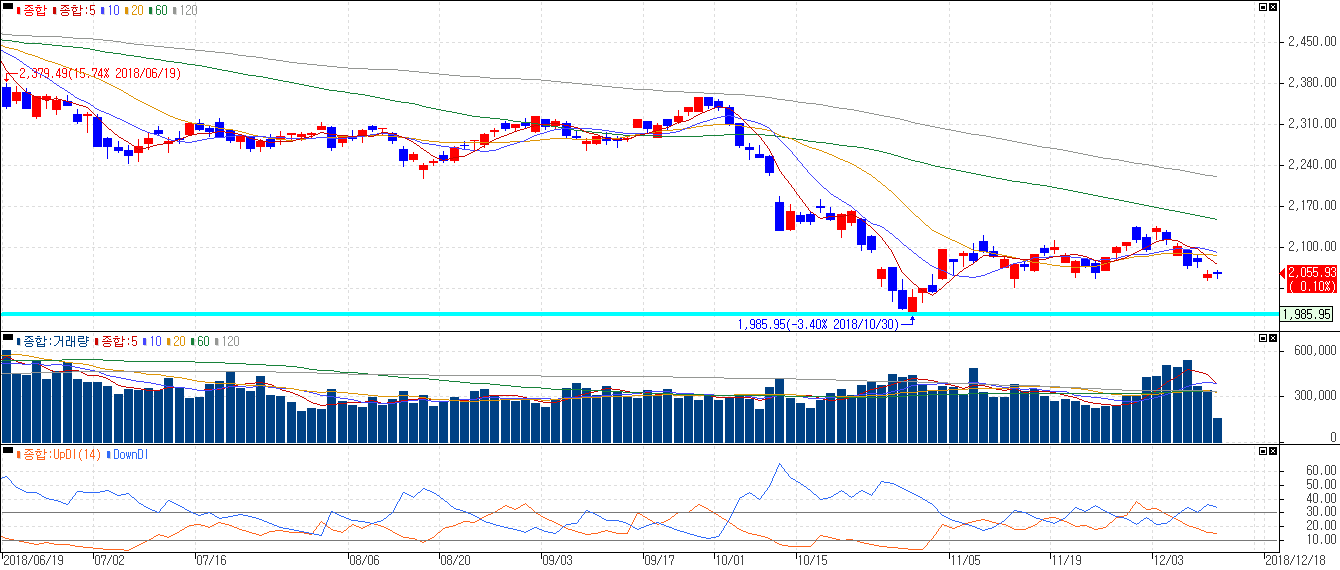Click the 10/15 date on time axis
The height and width of the screenshot is (570, 1340).
tap(811, 561)
